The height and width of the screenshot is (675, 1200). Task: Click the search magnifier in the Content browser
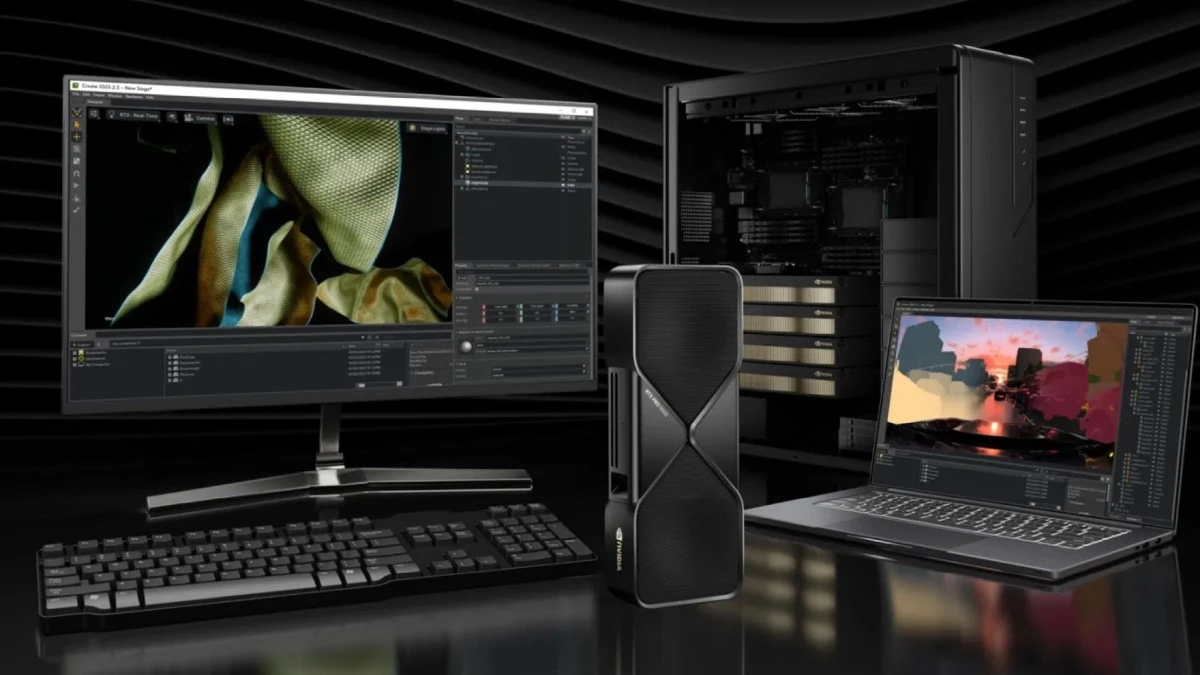click(100, 344)
